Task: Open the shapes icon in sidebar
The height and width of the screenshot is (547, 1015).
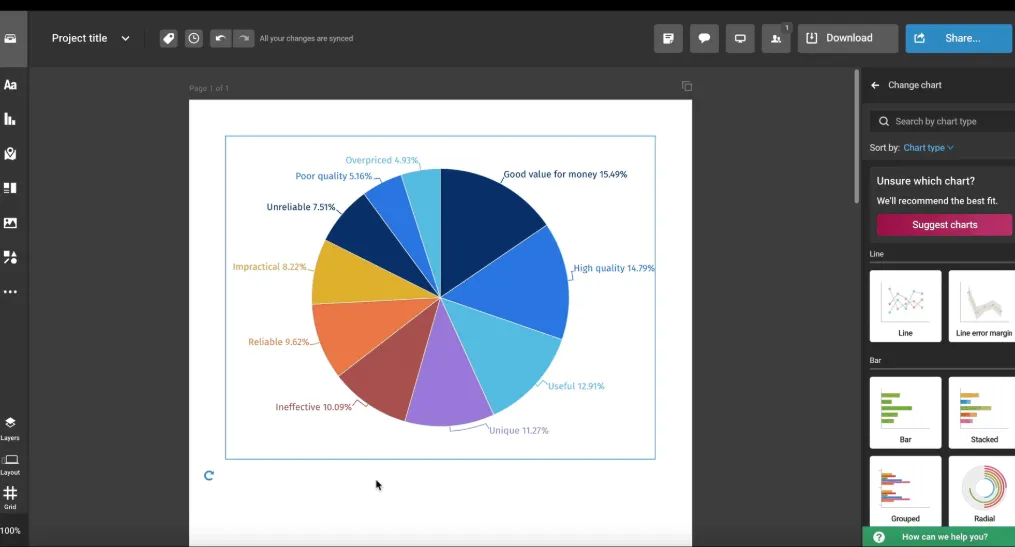Action: [10, 257]
